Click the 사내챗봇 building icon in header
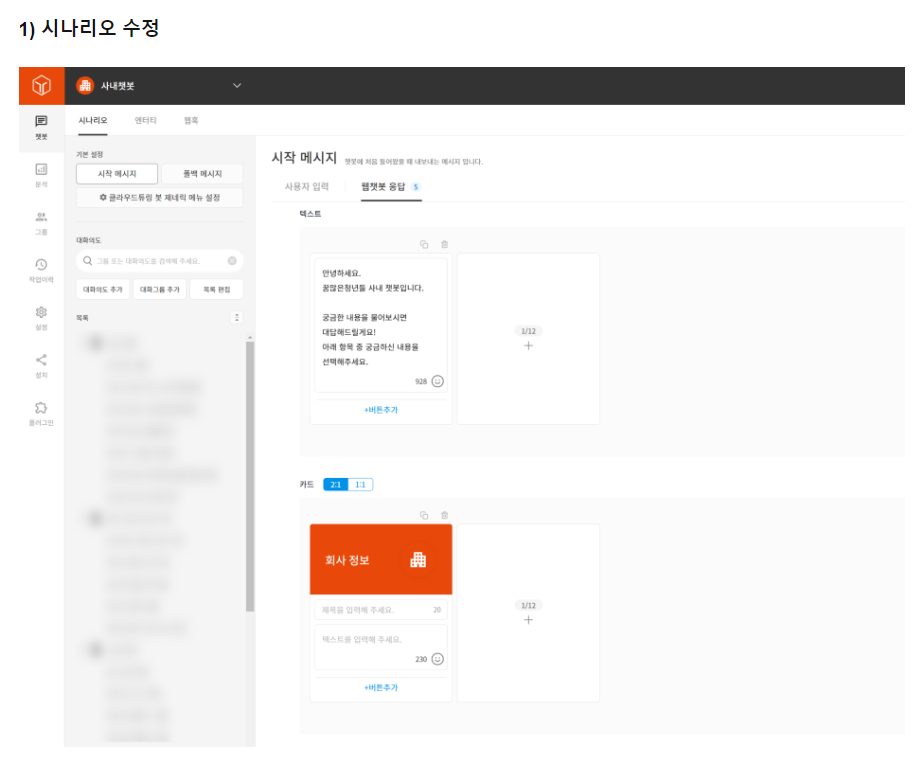 [85, 86]
